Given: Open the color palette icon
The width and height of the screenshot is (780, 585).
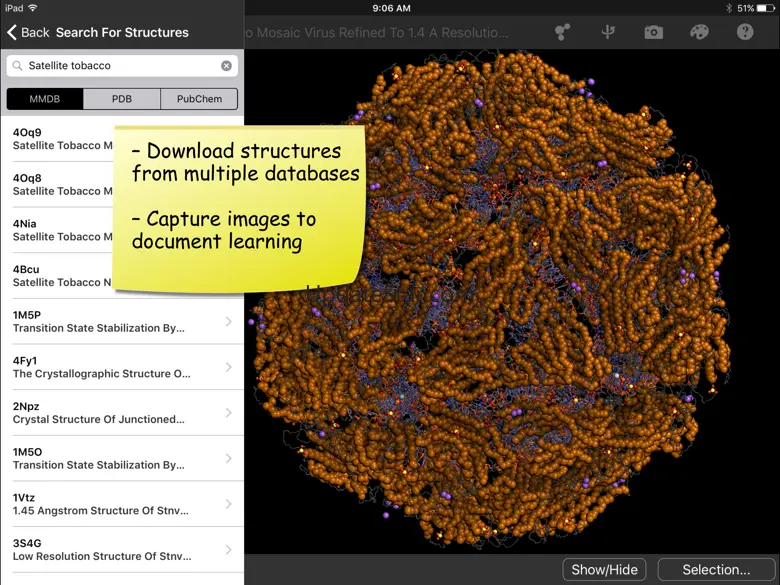Looking at the screenshot, I should pyautogui.click(x=699, y=32).
